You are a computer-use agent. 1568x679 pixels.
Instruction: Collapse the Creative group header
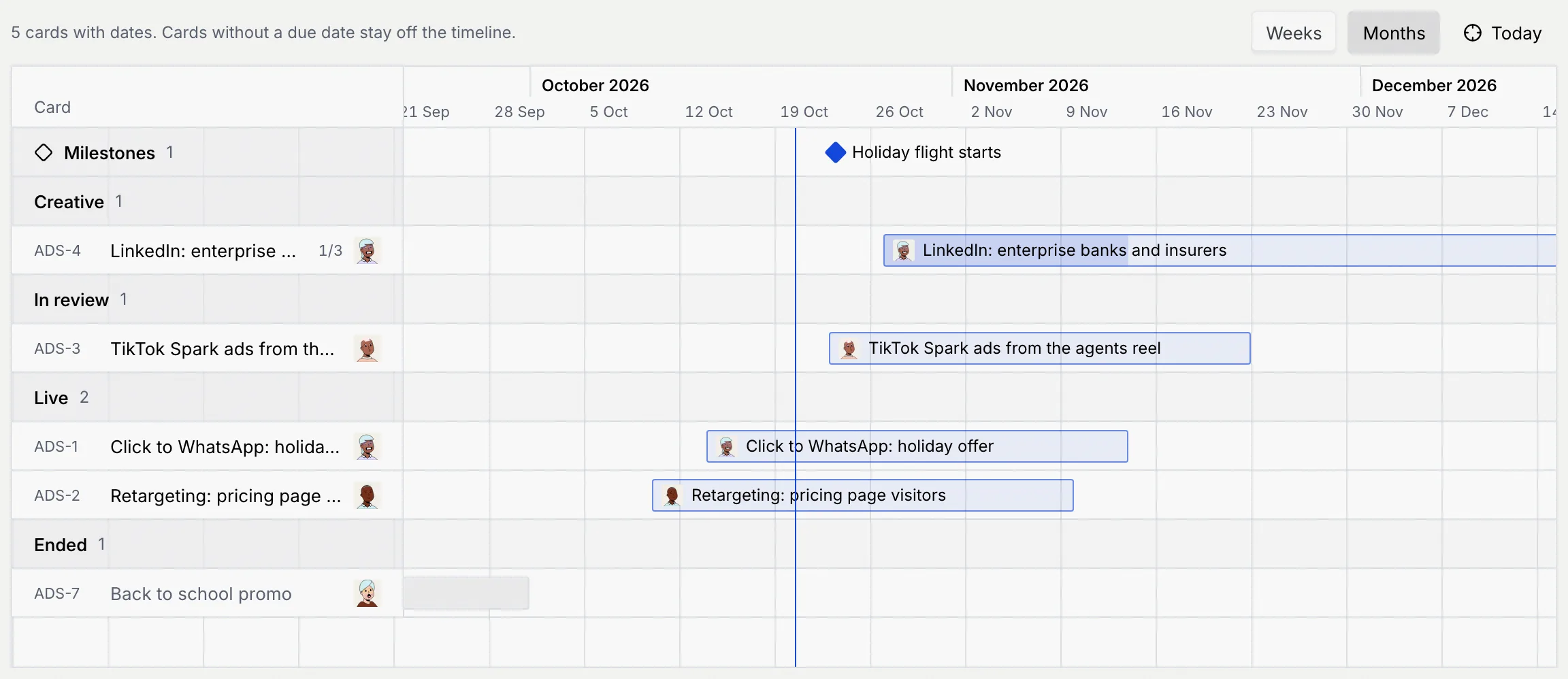[x=208, y=201]
